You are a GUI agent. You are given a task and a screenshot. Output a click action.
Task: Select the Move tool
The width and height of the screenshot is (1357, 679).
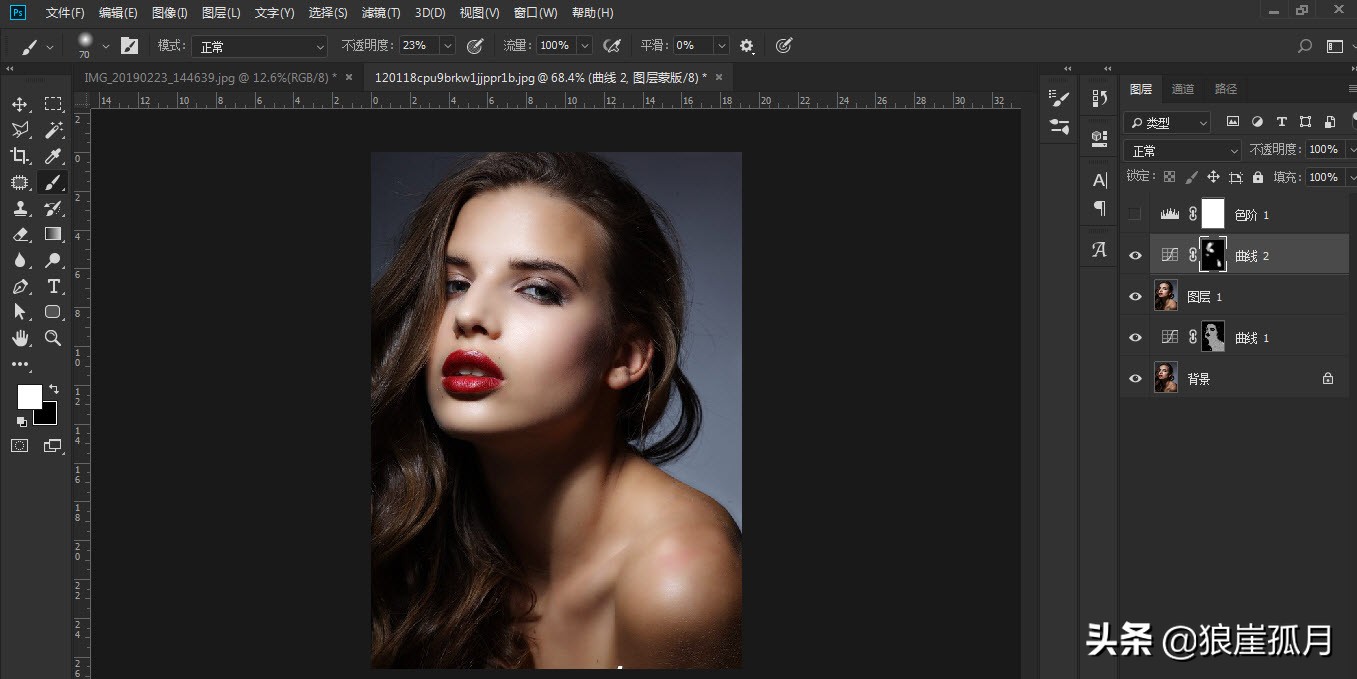(20, 104)
